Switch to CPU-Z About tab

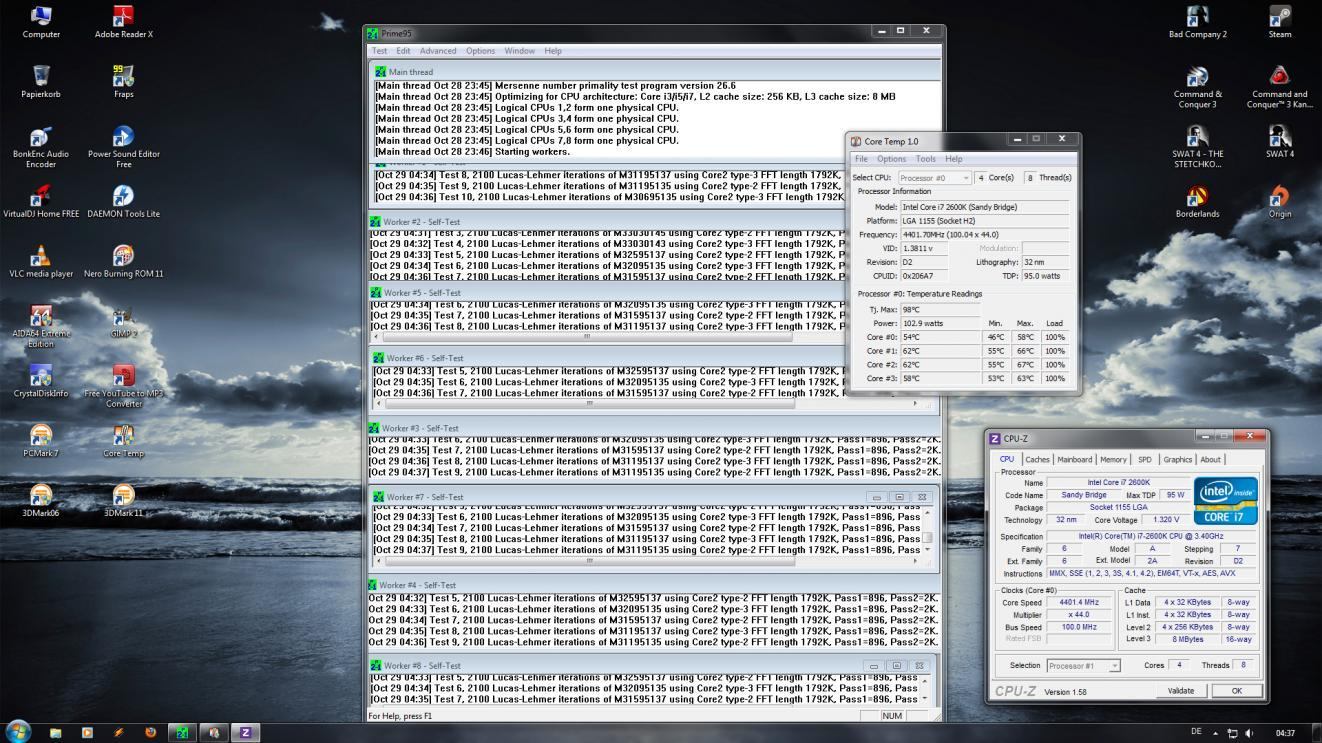point(1211,460)
